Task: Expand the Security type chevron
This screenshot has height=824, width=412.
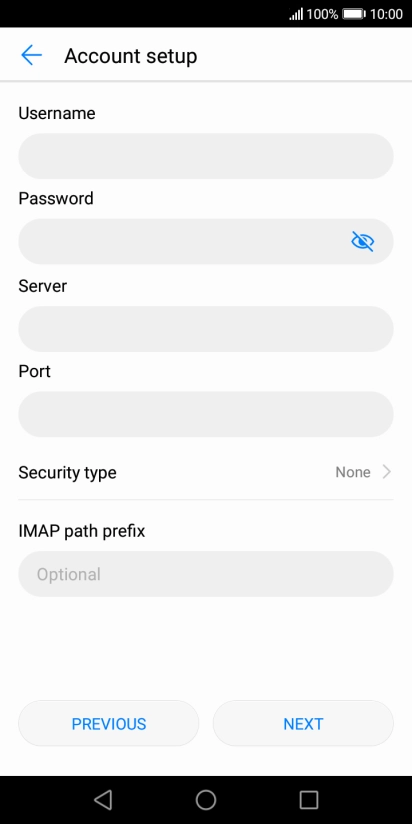Action: [387, 472]
